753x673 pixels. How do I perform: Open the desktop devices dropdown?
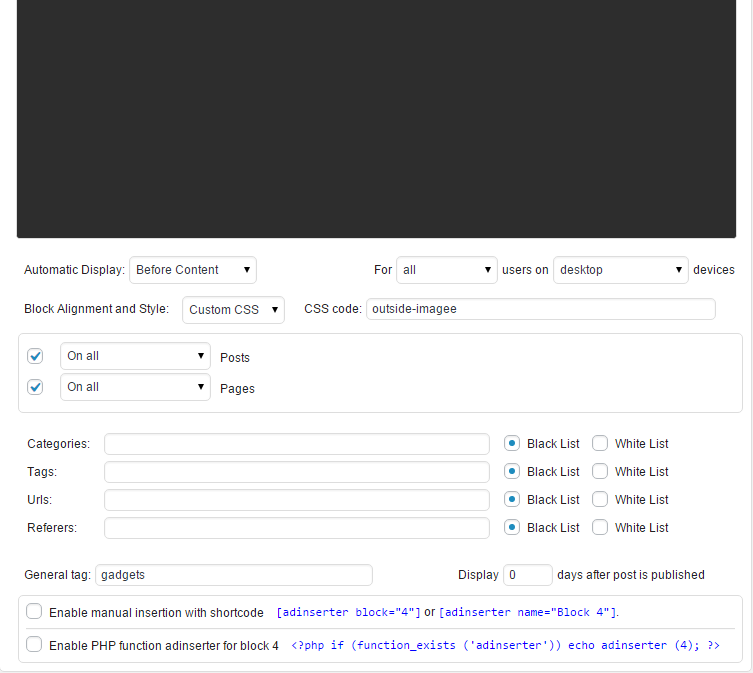(x=620, y=270)
